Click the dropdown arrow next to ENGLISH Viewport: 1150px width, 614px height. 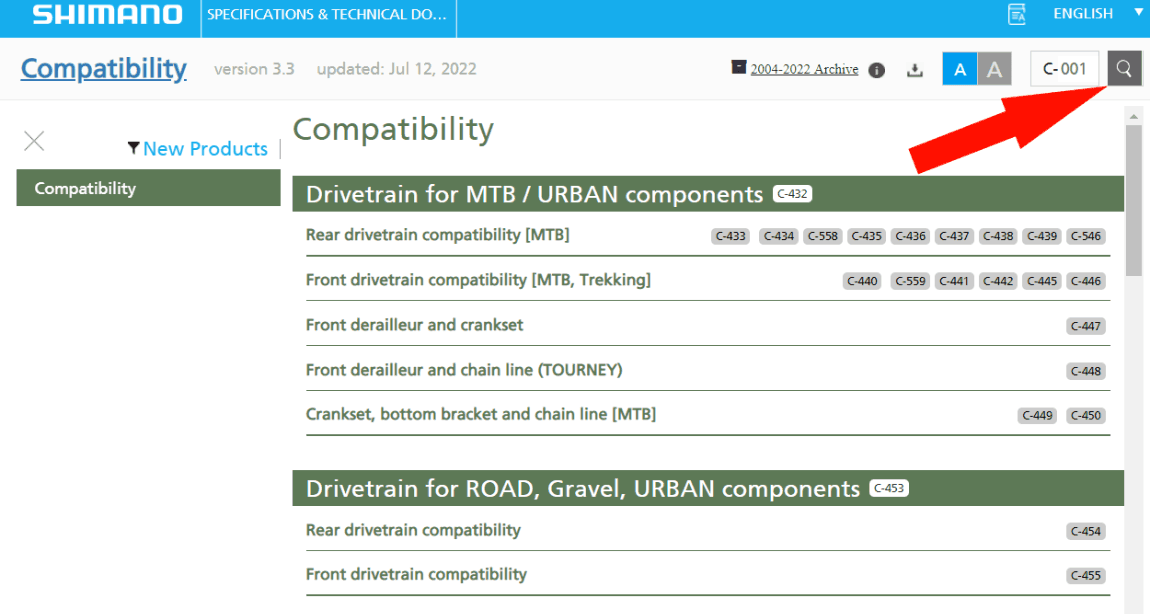coord(1138,13)
